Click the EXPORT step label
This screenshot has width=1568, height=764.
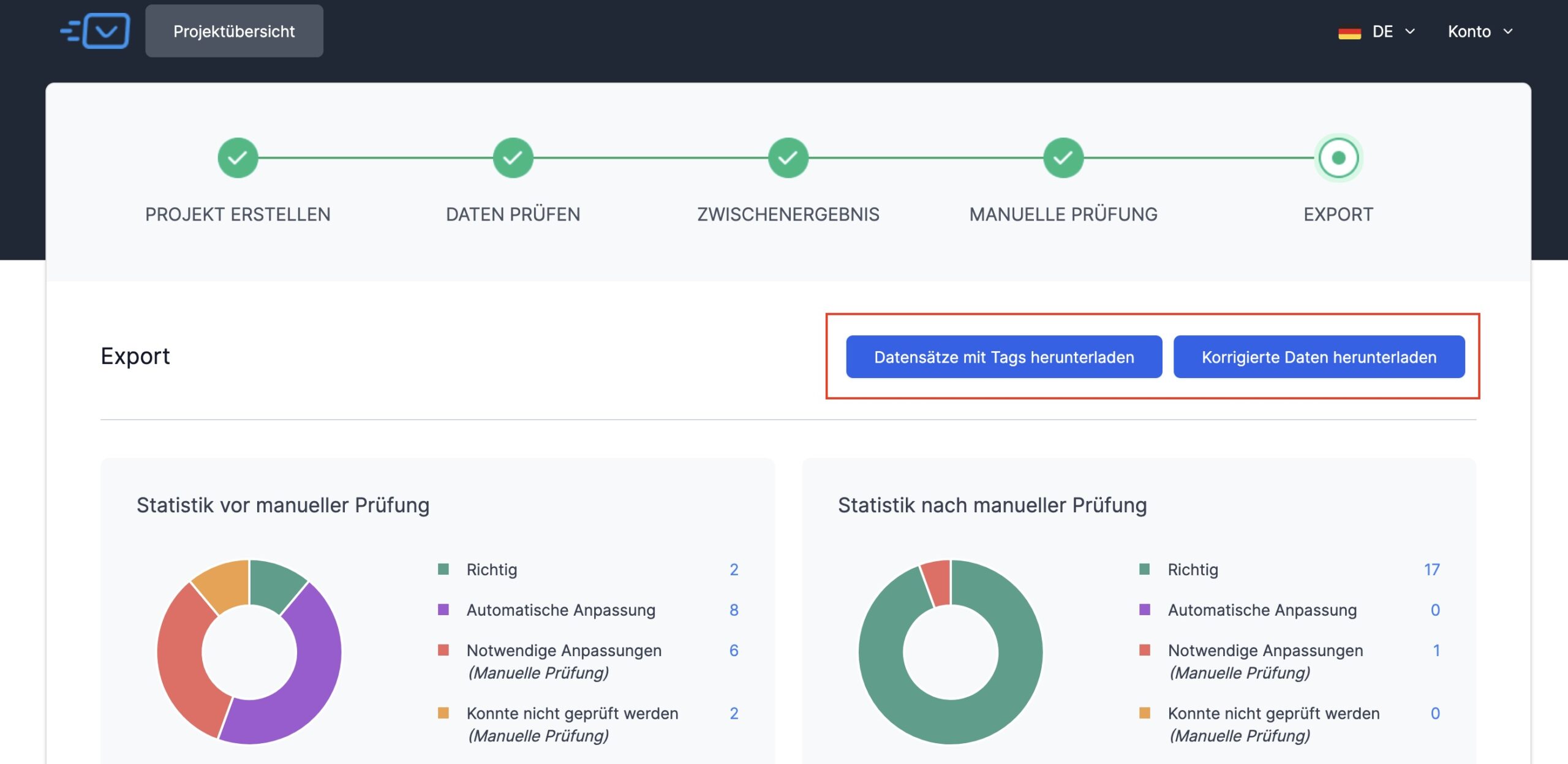point(1338,214)
